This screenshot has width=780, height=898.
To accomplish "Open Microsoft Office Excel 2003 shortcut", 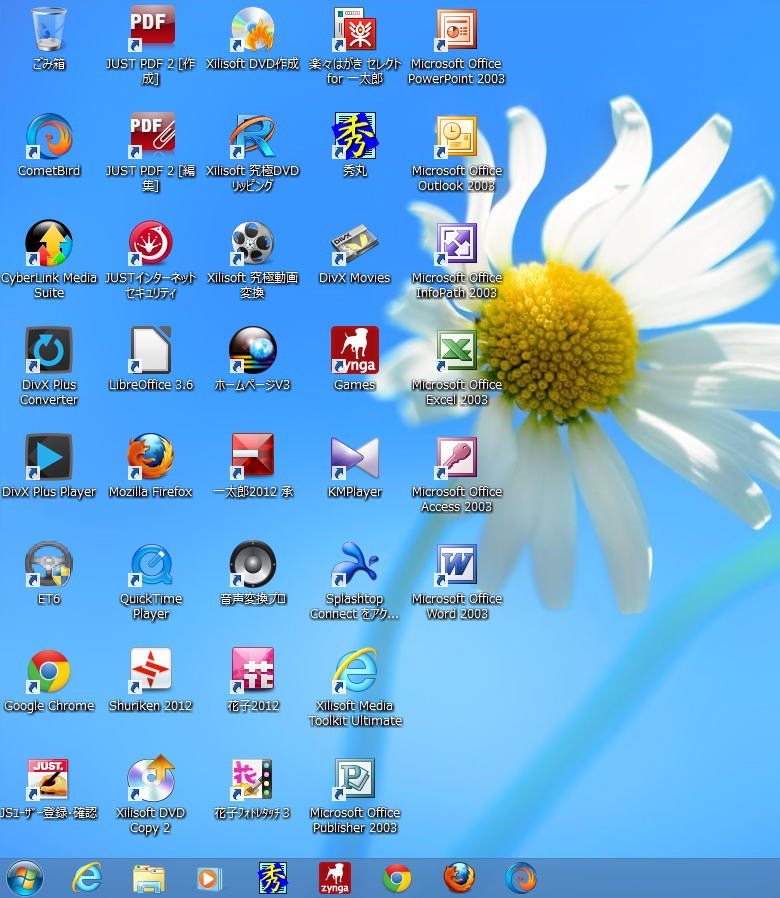I will pos(457,351).
